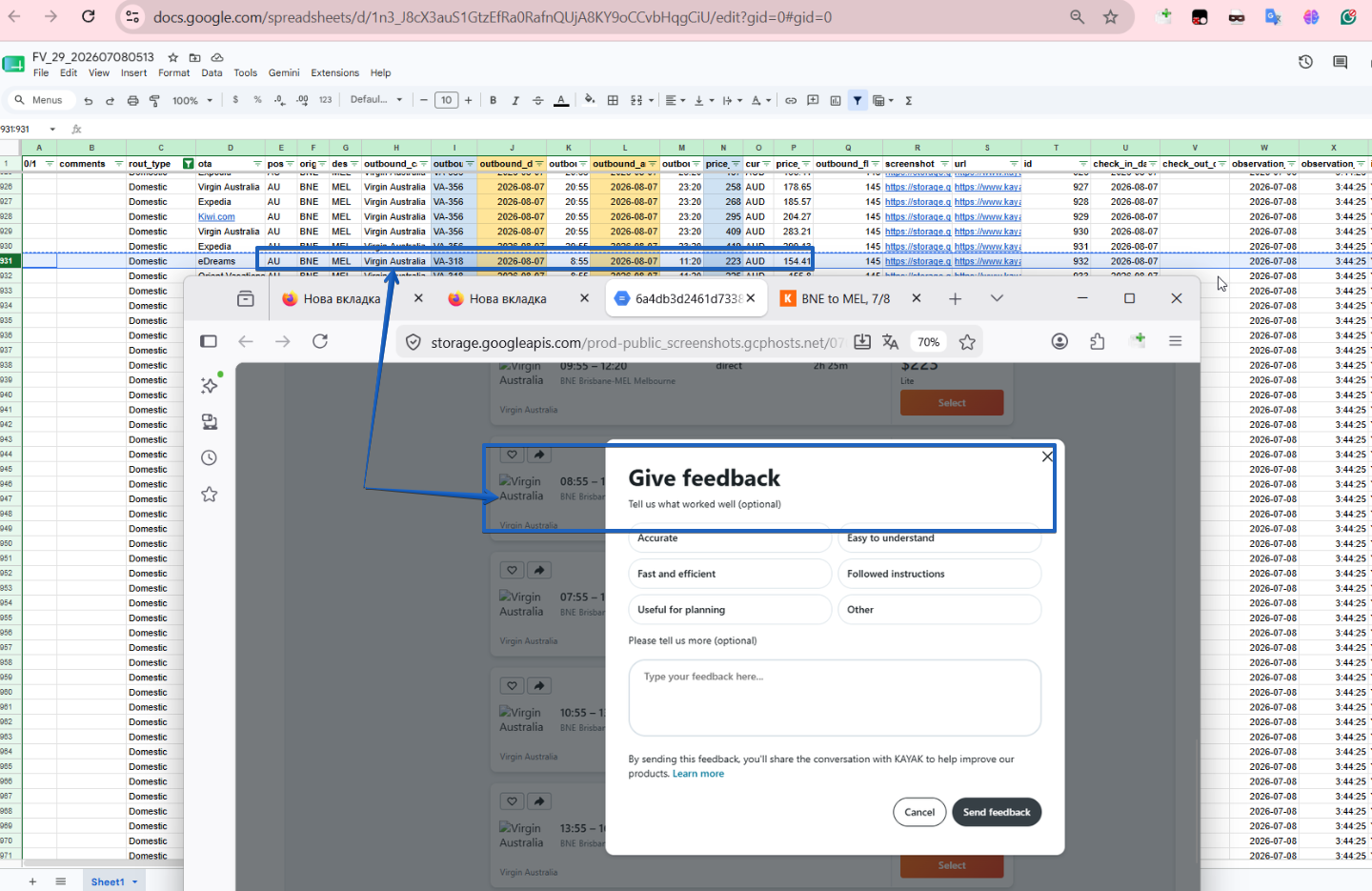Open the zoom 100% dropdown

[x=192, y=100]
